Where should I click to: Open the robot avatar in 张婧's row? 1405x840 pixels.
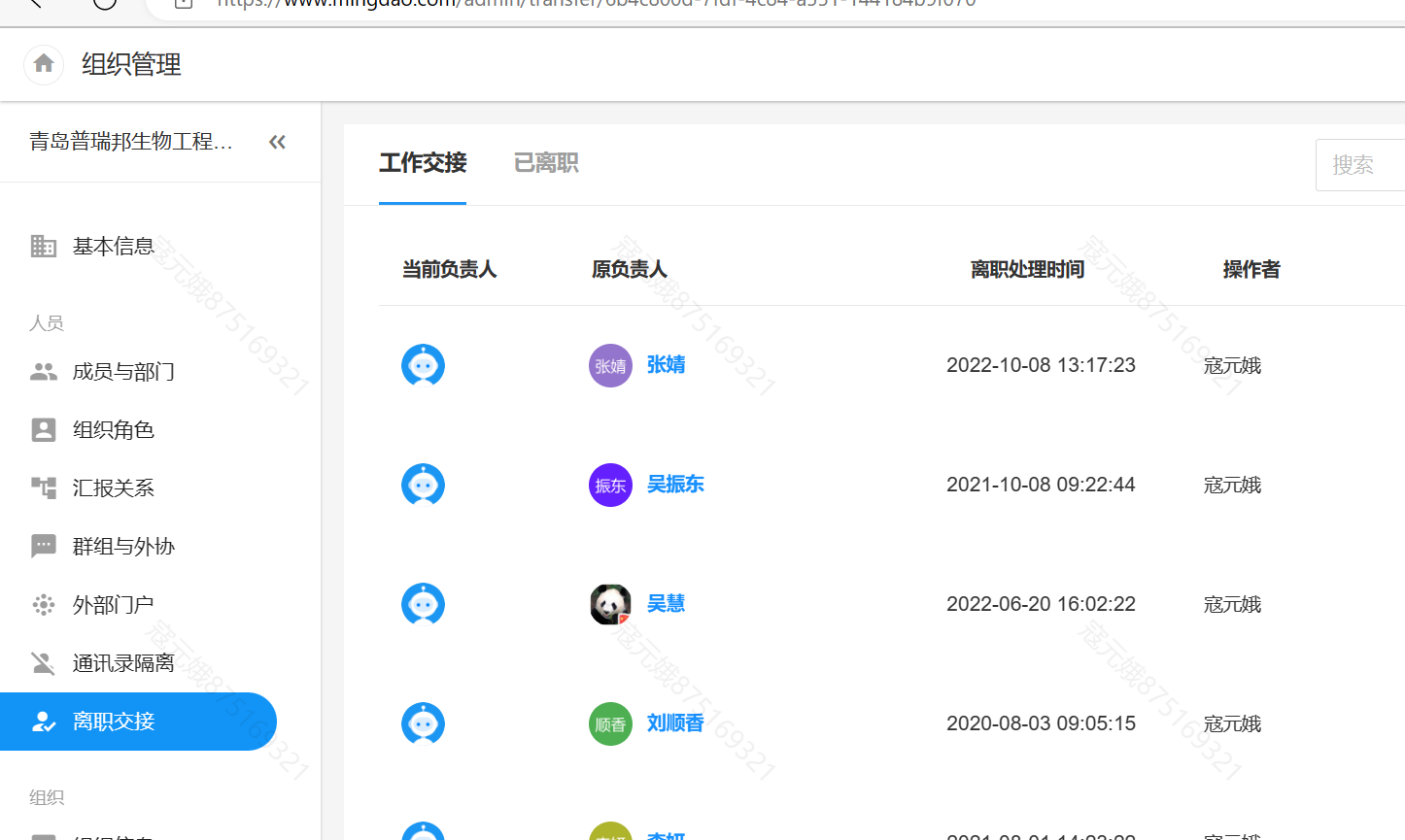422,365
